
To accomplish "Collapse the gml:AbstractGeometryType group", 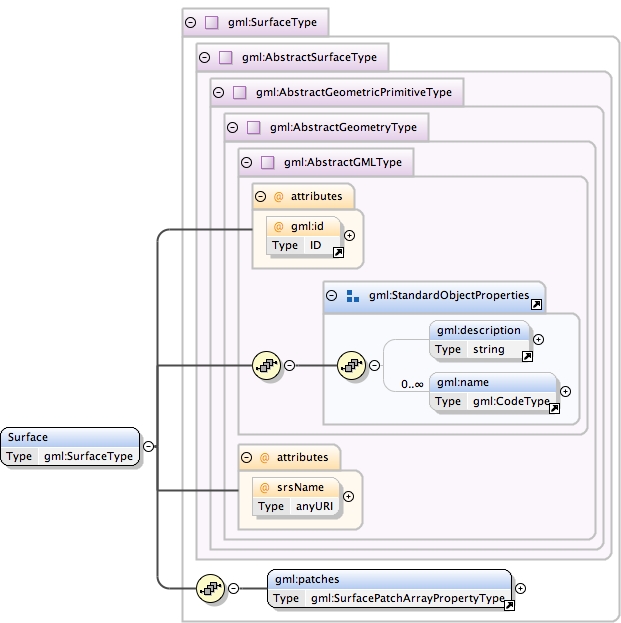I will tap(232, 128).
